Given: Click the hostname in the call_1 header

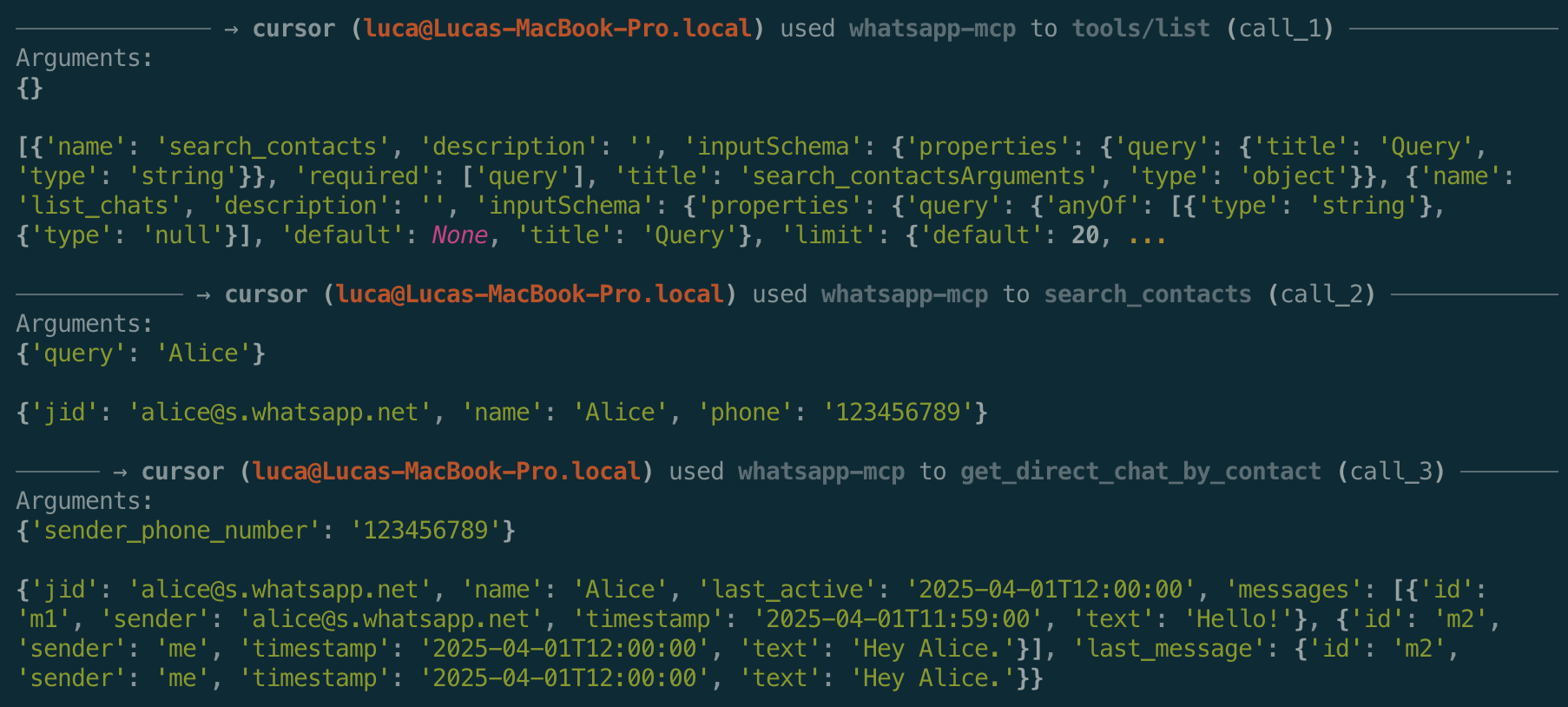Looking at the screenshot, I should [x=557, y=29].
